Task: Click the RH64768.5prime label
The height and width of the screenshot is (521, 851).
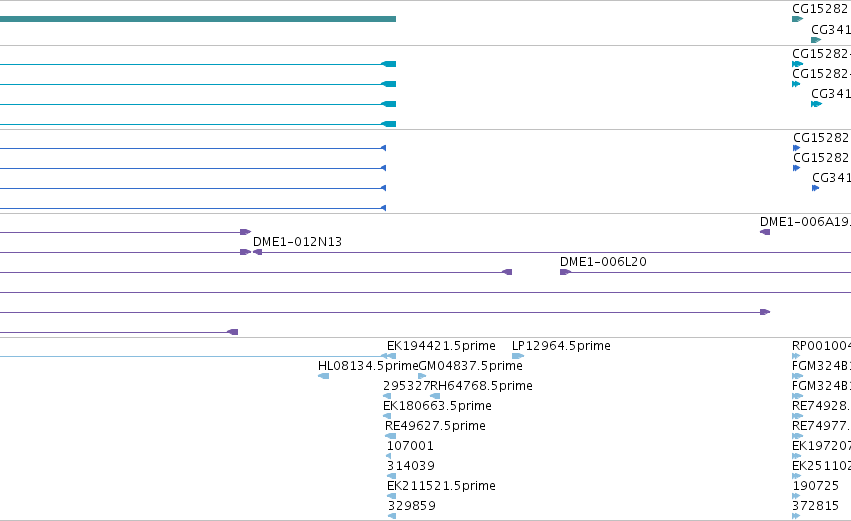Action: tap(481, 386)
